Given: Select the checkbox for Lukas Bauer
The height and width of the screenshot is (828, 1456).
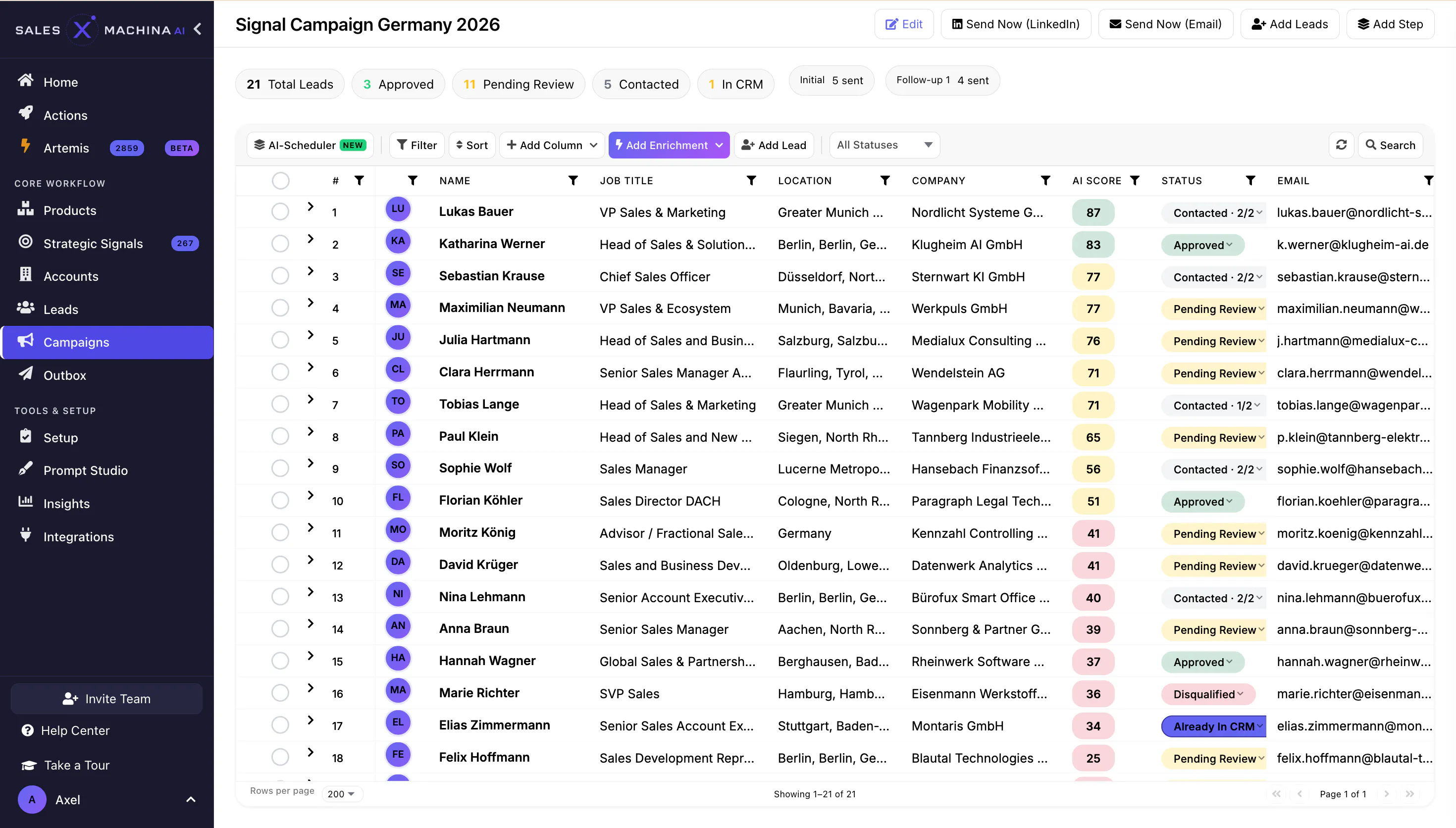Looking at the screenshot, I should pyautogui.click(x=280, y=211).
